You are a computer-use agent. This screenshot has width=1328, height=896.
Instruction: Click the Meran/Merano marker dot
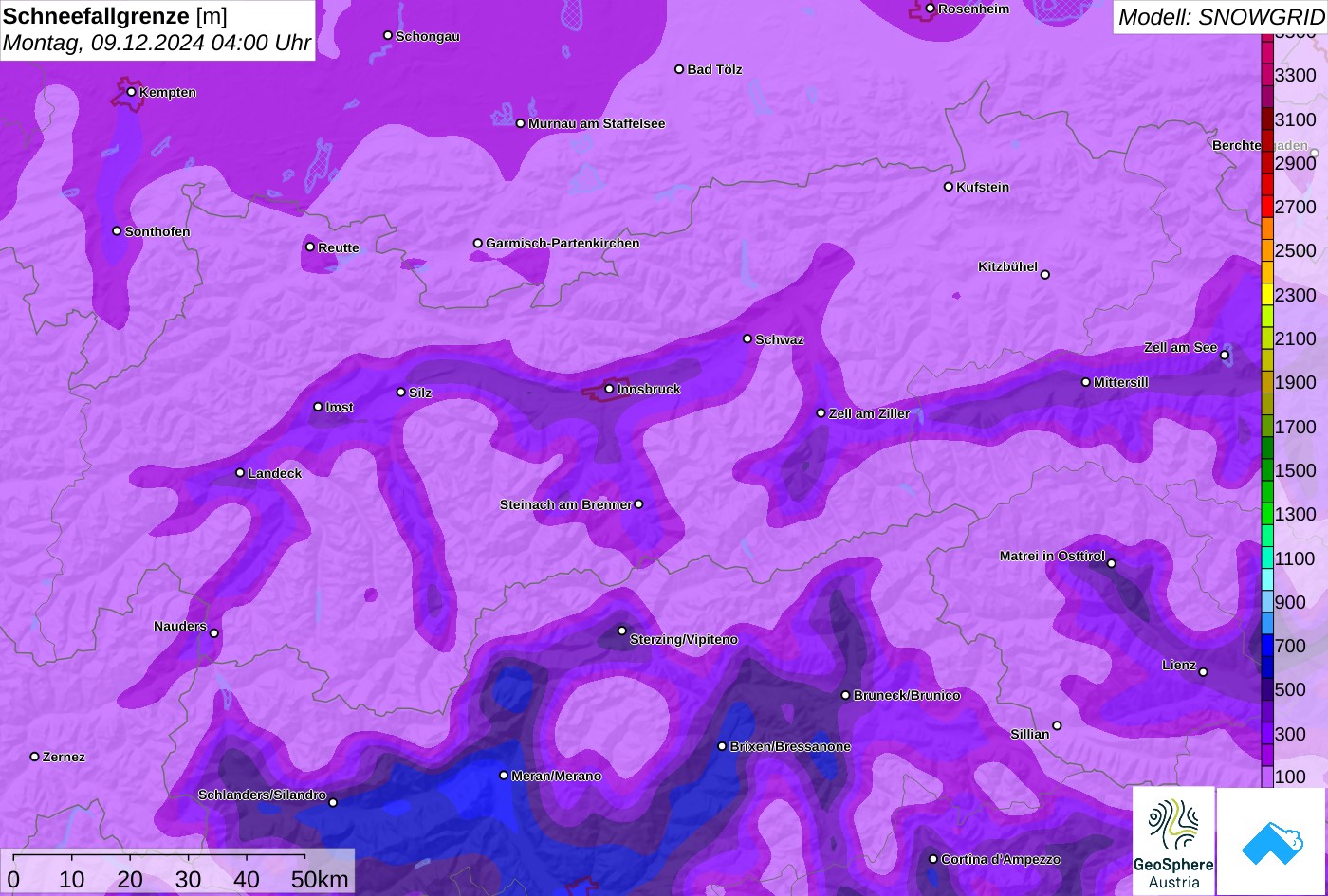(504, 776)
